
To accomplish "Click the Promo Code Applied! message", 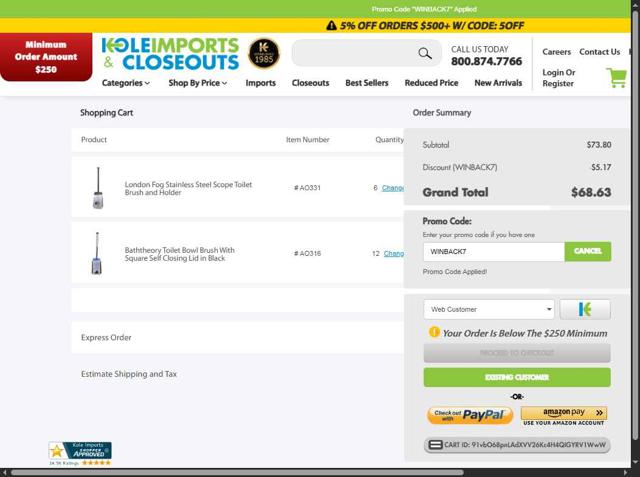I will pos(454,272).
